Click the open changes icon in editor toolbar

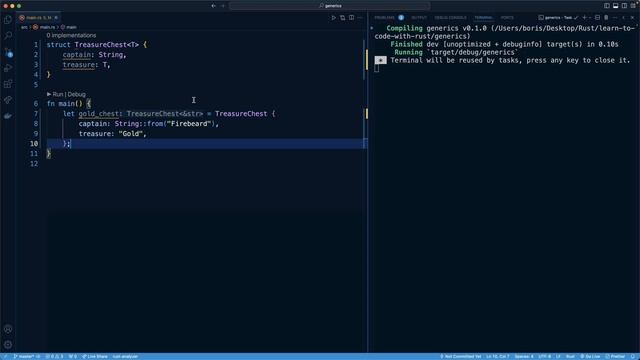pyautogui.click(x=342, y=18)
